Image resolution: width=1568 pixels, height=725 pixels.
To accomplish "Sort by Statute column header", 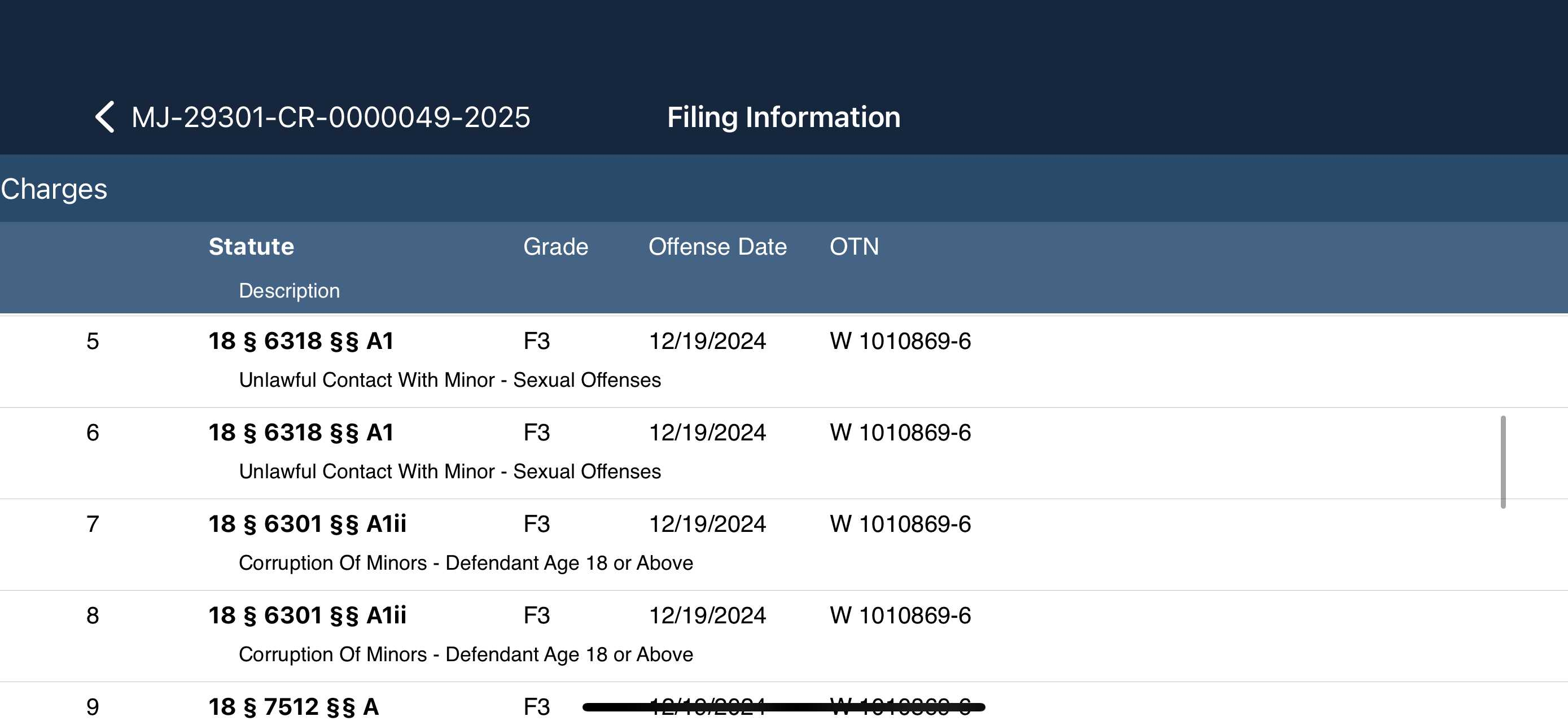I will [x=251, y=247].
